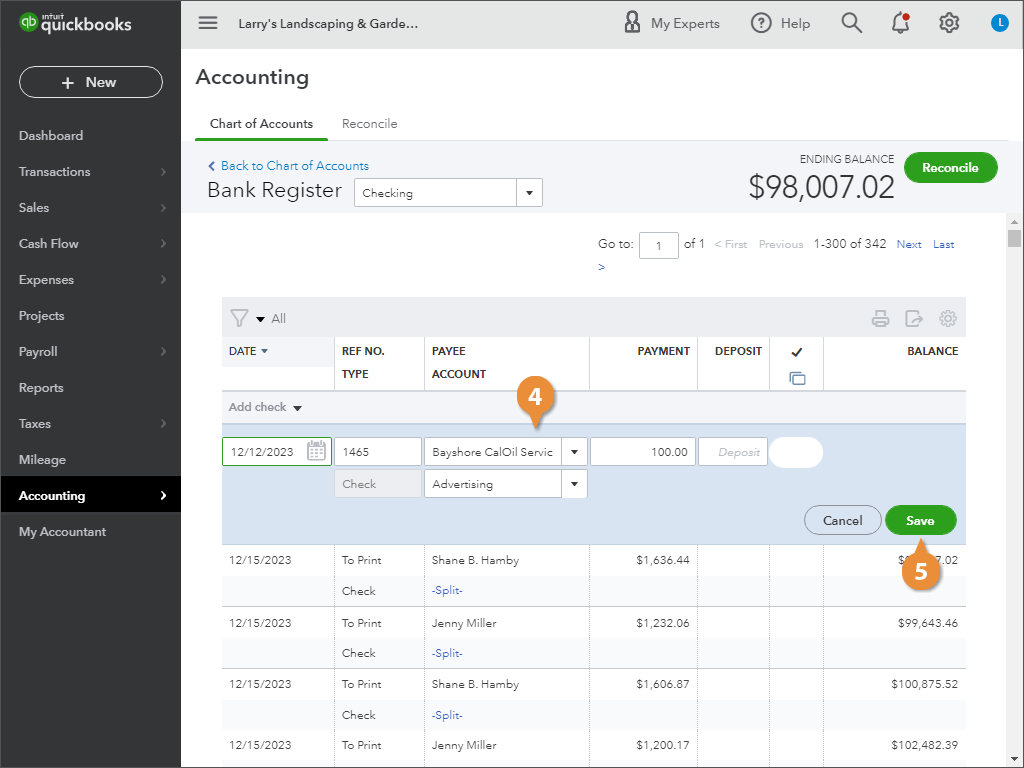
Task: Click the copy icon under checkmark column
Action: coord(797,378)
